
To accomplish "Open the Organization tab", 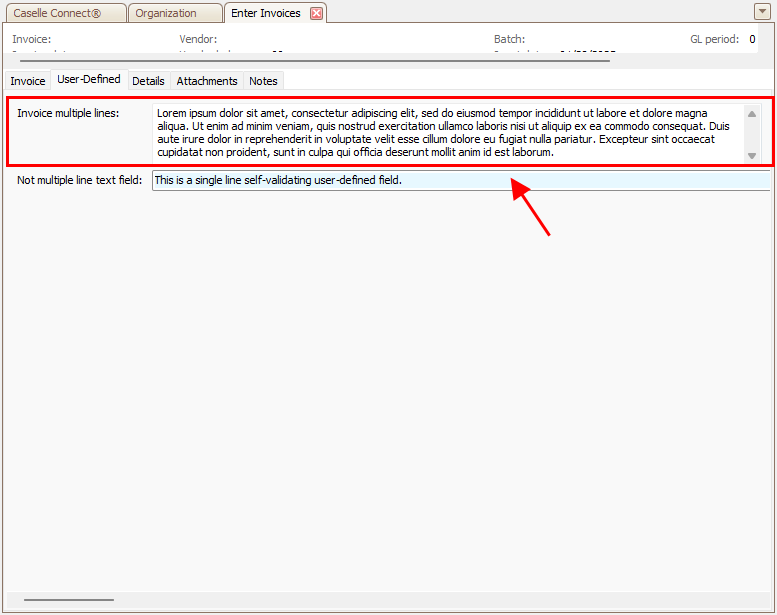I will point(175,13).
